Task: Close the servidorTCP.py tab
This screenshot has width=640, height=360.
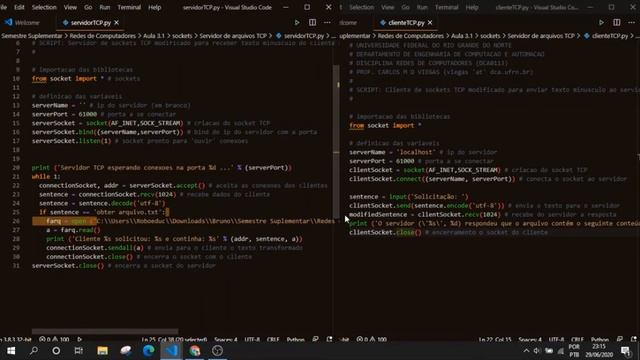Action: 117,23
